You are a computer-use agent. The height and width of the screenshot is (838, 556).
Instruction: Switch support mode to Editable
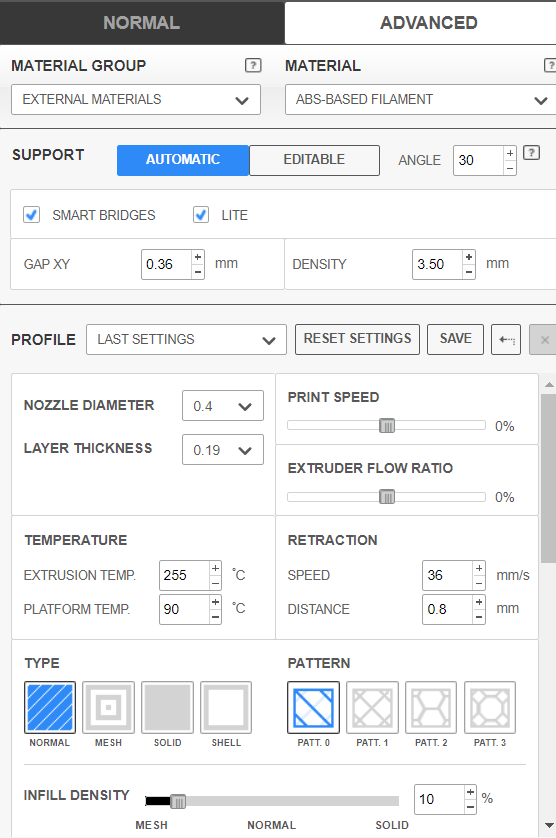314,160
